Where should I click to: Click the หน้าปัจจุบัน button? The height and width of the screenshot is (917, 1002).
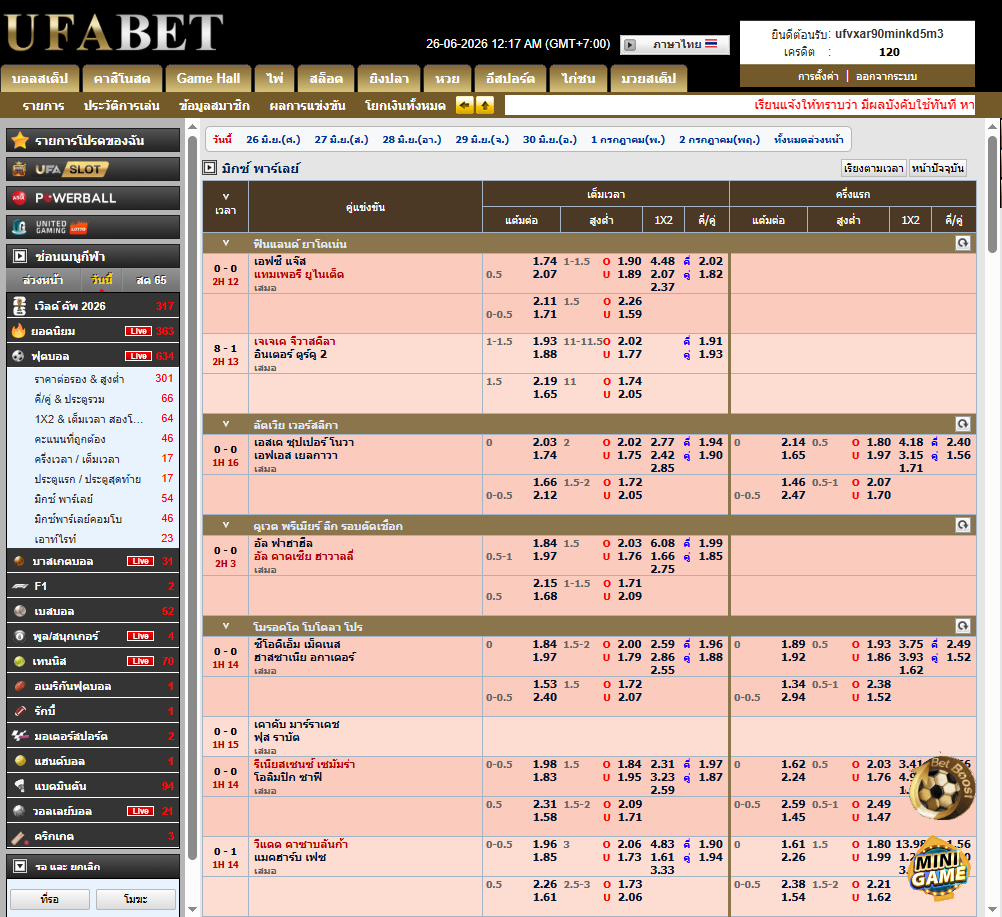point(937,168)
